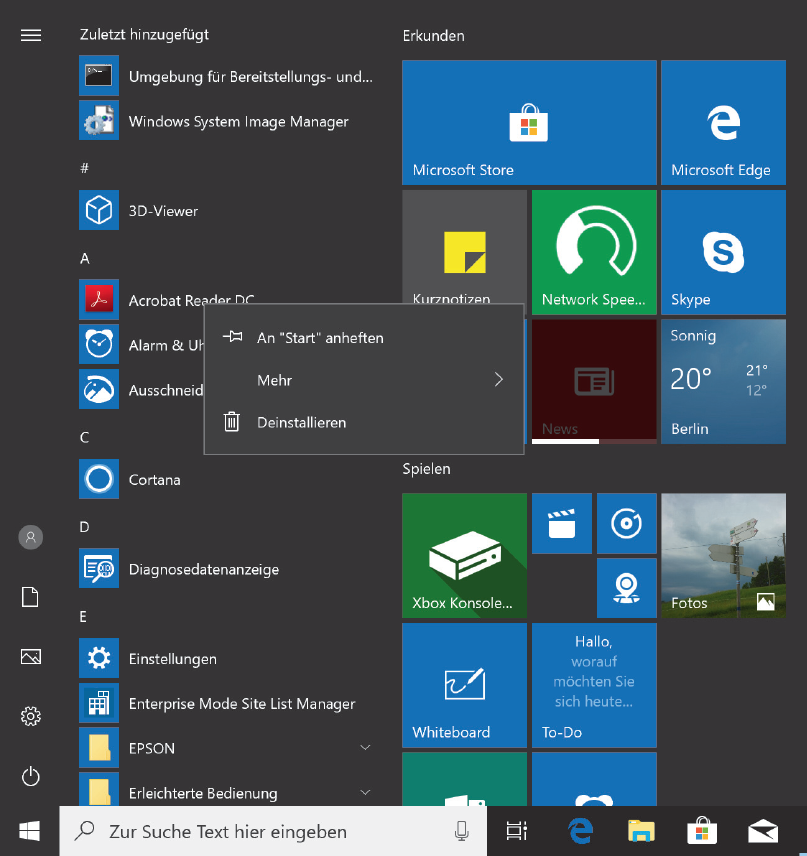807x856 pixels.
Task: Click in the taskbar search field
Action: [x=273, y=831]
